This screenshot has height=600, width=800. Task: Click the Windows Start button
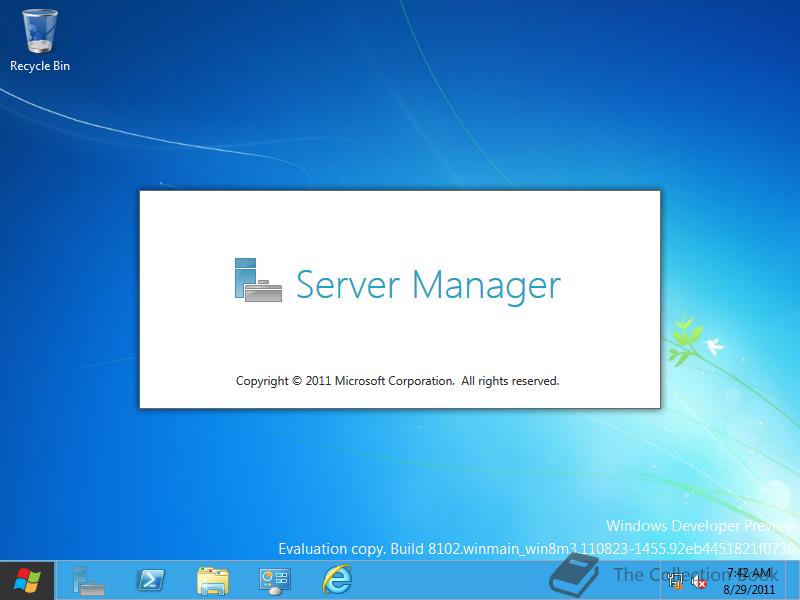click(27, 581)
